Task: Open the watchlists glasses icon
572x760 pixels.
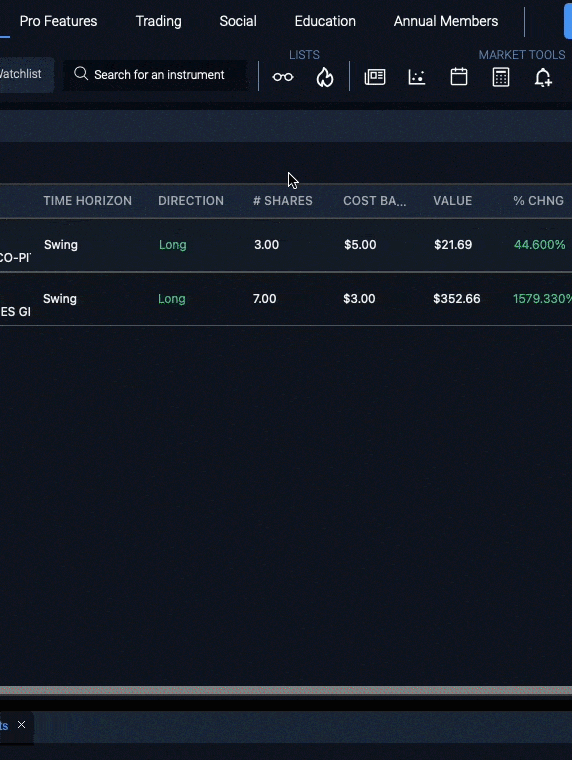Action: [283, 77]
